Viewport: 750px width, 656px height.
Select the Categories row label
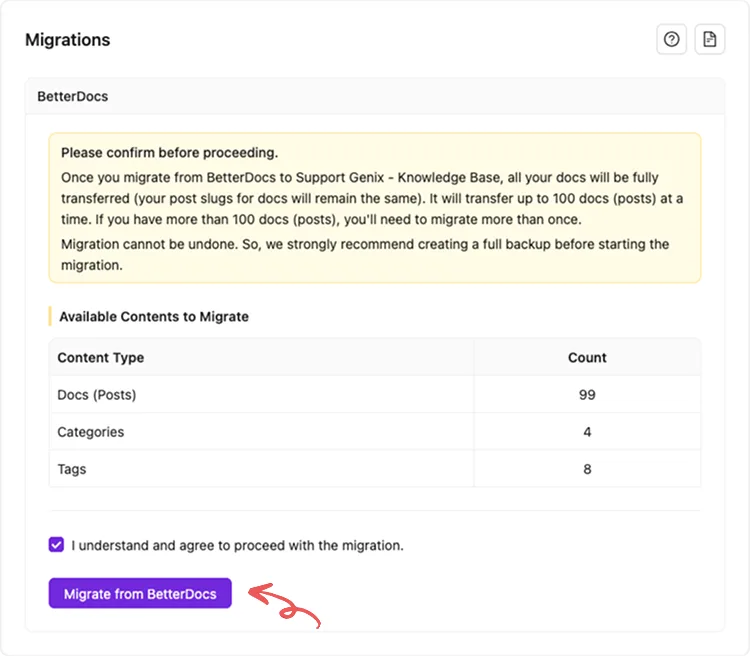[90, 432]
